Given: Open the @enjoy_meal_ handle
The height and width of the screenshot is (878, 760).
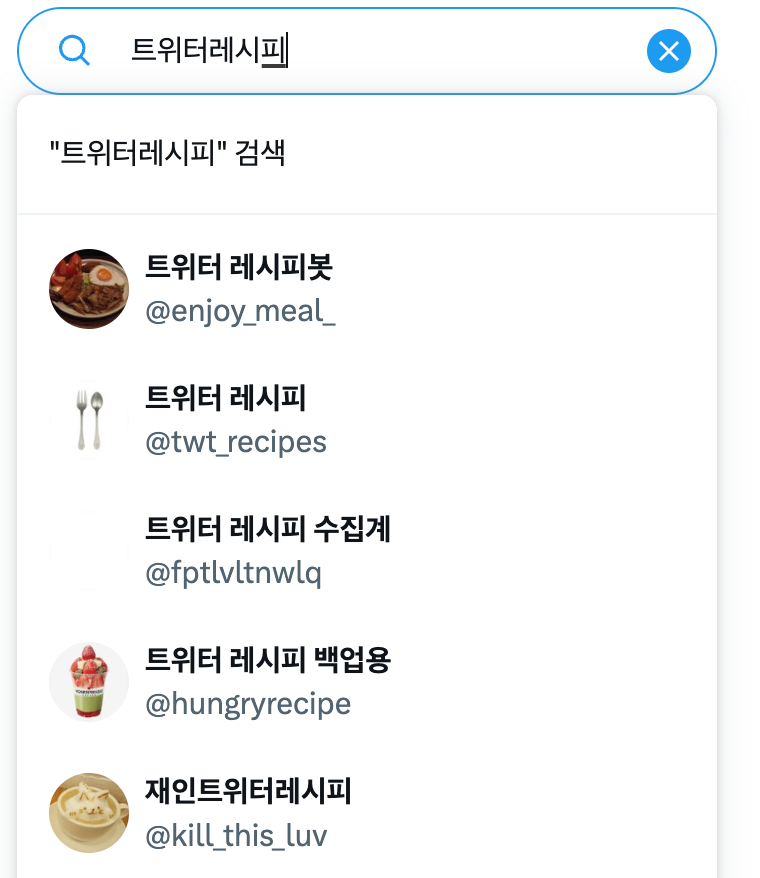Looking at the screenshot, I should [x=240, y=311].
